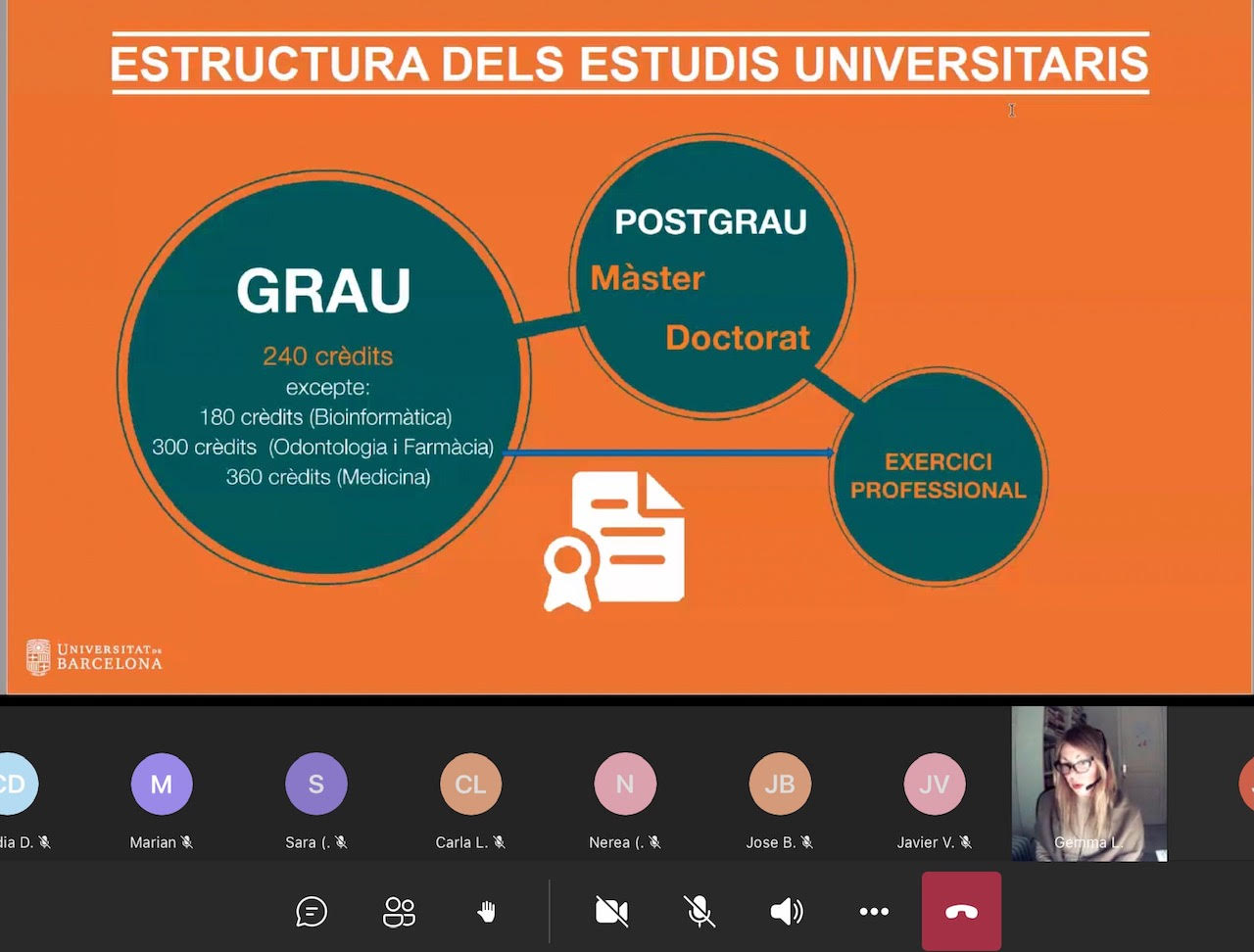This screenshot has height=952, width=1254.
Task: Toggle the camera on
Action: point(611,912)
